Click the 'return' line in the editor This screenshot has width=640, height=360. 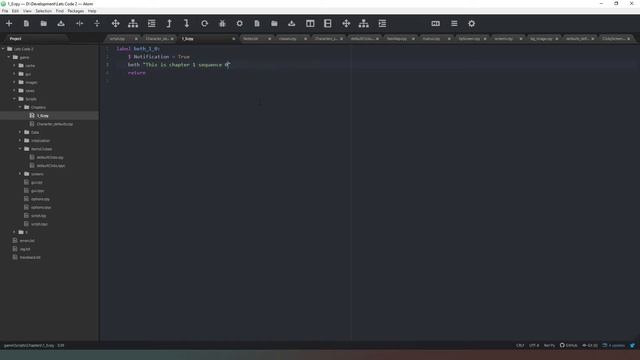point(137,73)
